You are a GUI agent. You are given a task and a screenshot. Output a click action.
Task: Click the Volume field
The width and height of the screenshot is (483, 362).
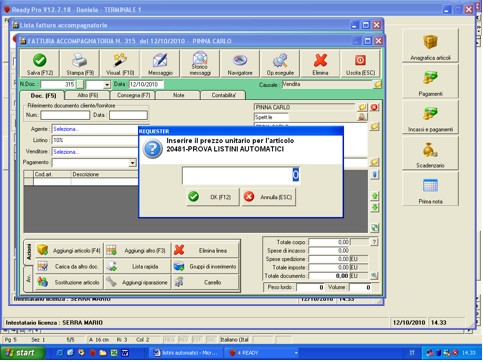(360, 287)
